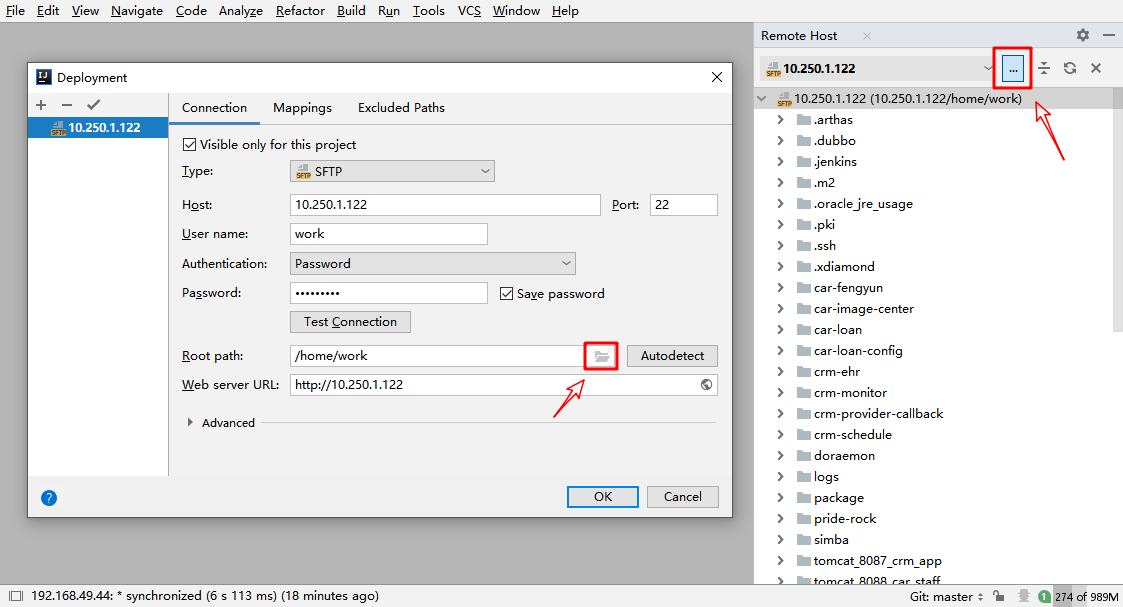Open Remote Host settings gear icon
This screenshot has height=607, width=1123.
pos(1083,35)
